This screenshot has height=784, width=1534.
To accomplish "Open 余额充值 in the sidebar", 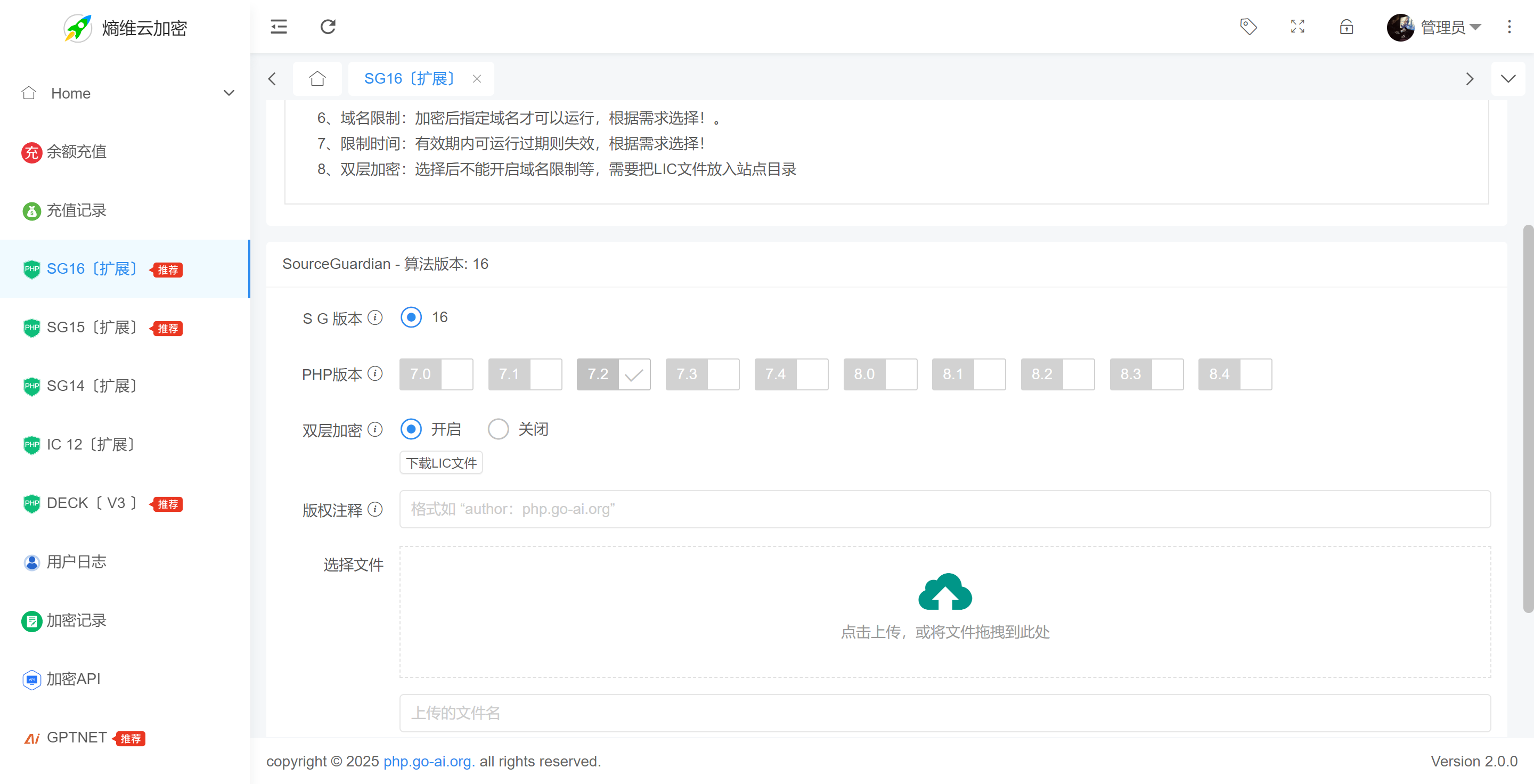I will click(125, 152).
